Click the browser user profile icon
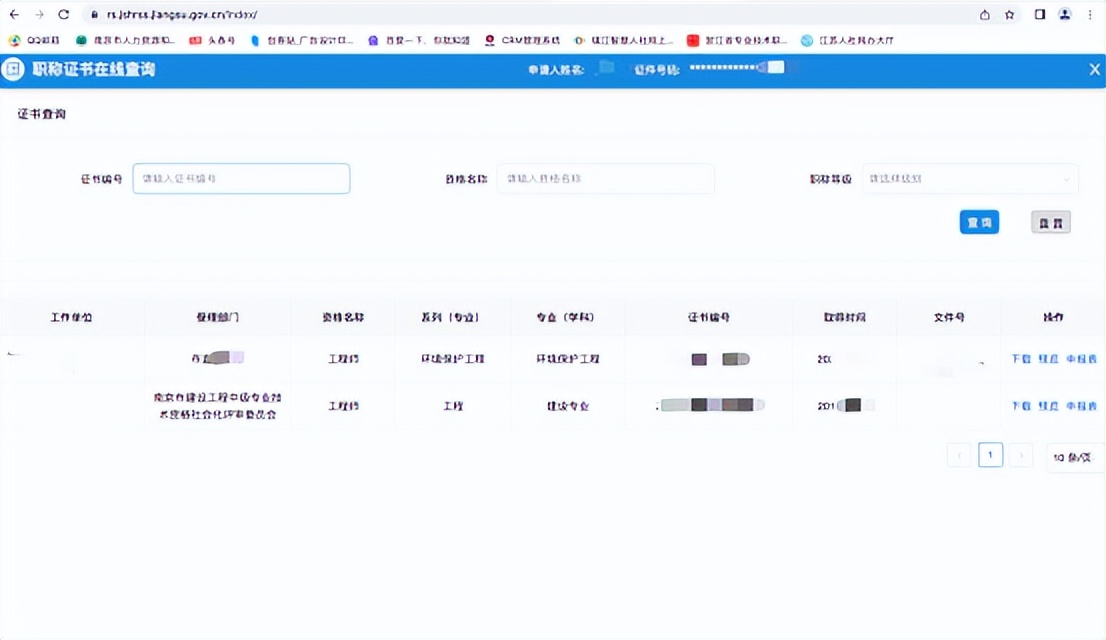Screen dimensions: 1106x640 click(1064, 15)
